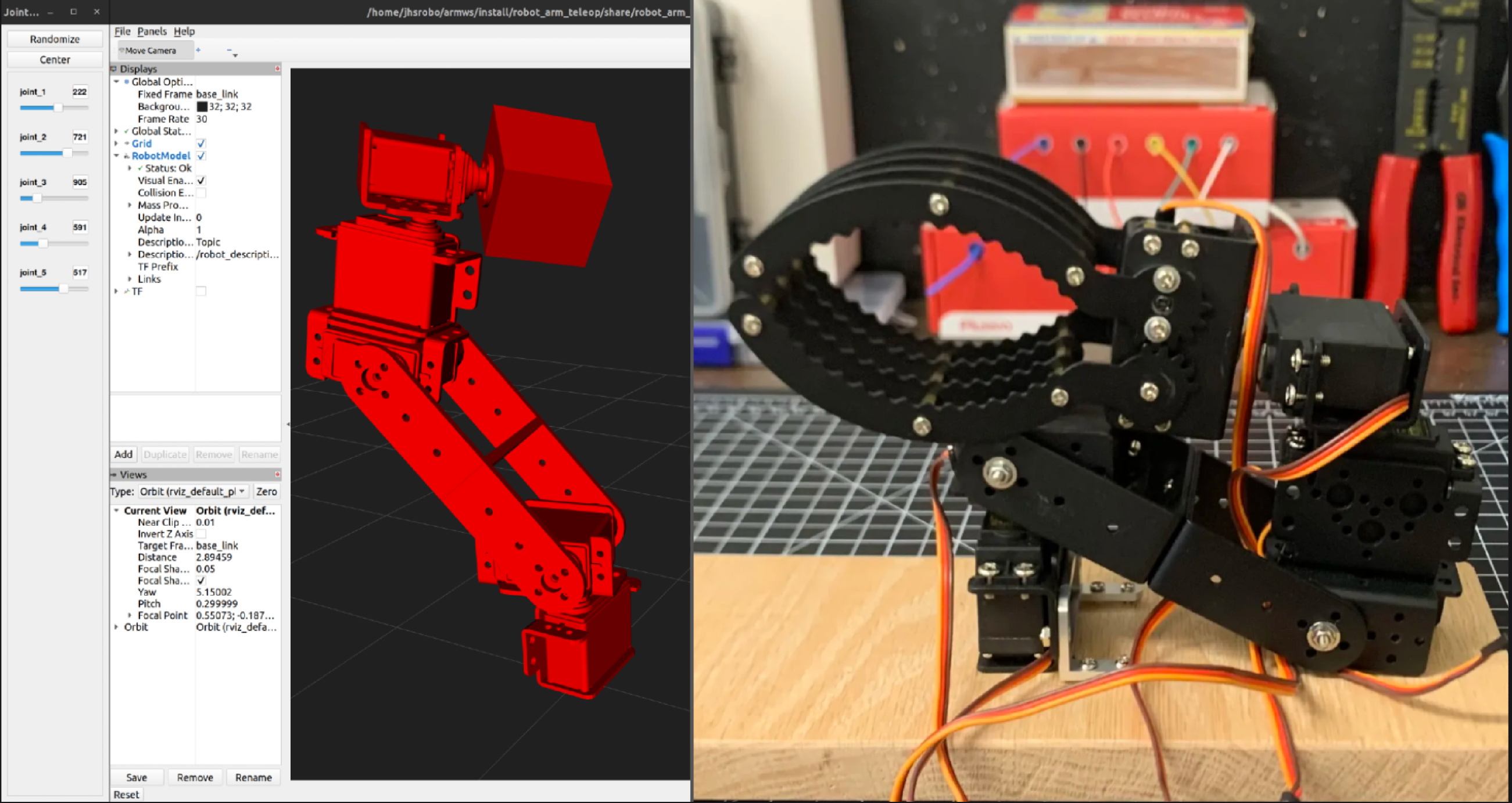Click the plus icon to add a tool
This screenshot has width=1512, height=803.
[198, 50]
